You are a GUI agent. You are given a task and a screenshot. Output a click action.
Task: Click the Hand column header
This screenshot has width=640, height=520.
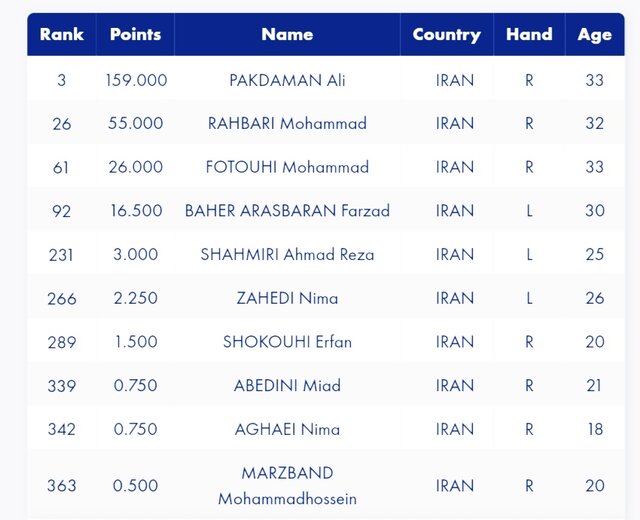tap(529, 34)
